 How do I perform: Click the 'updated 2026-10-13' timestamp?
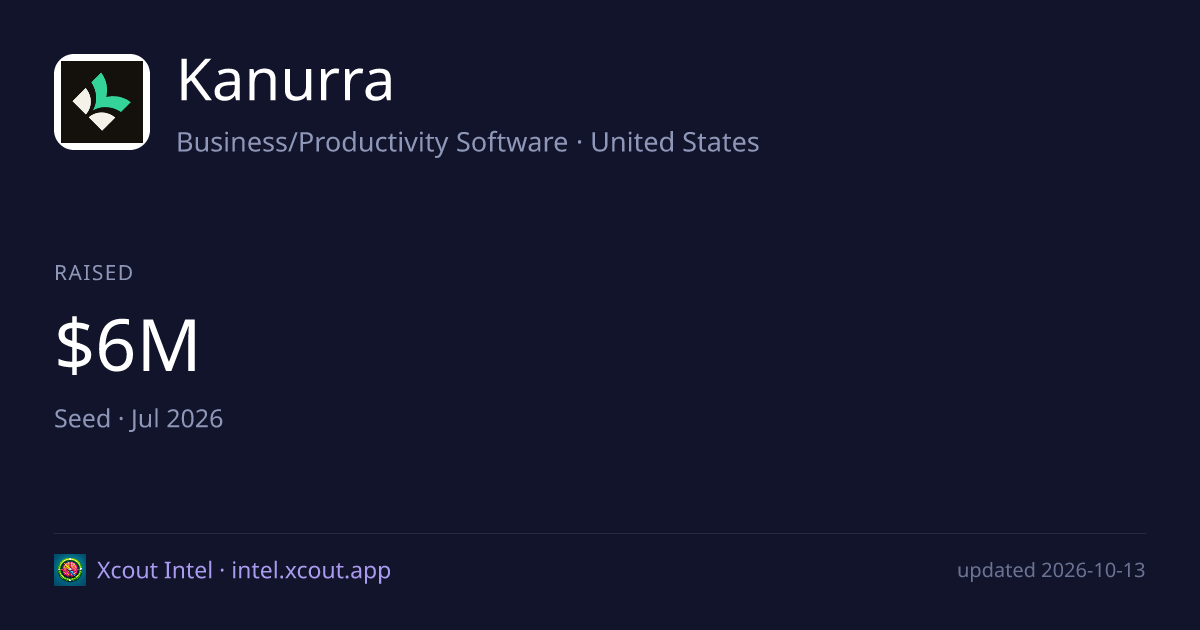(x=1051, y=570)
